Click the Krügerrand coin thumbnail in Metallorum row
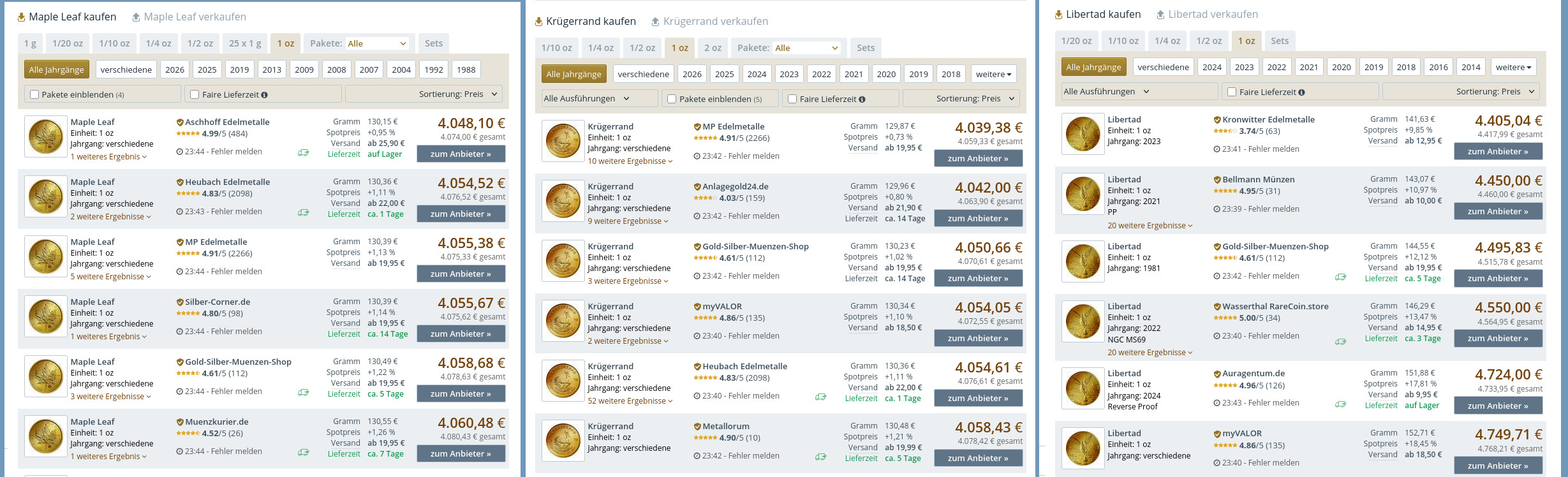The height and width of the screenshot is (477, 1568). (563, 441)
